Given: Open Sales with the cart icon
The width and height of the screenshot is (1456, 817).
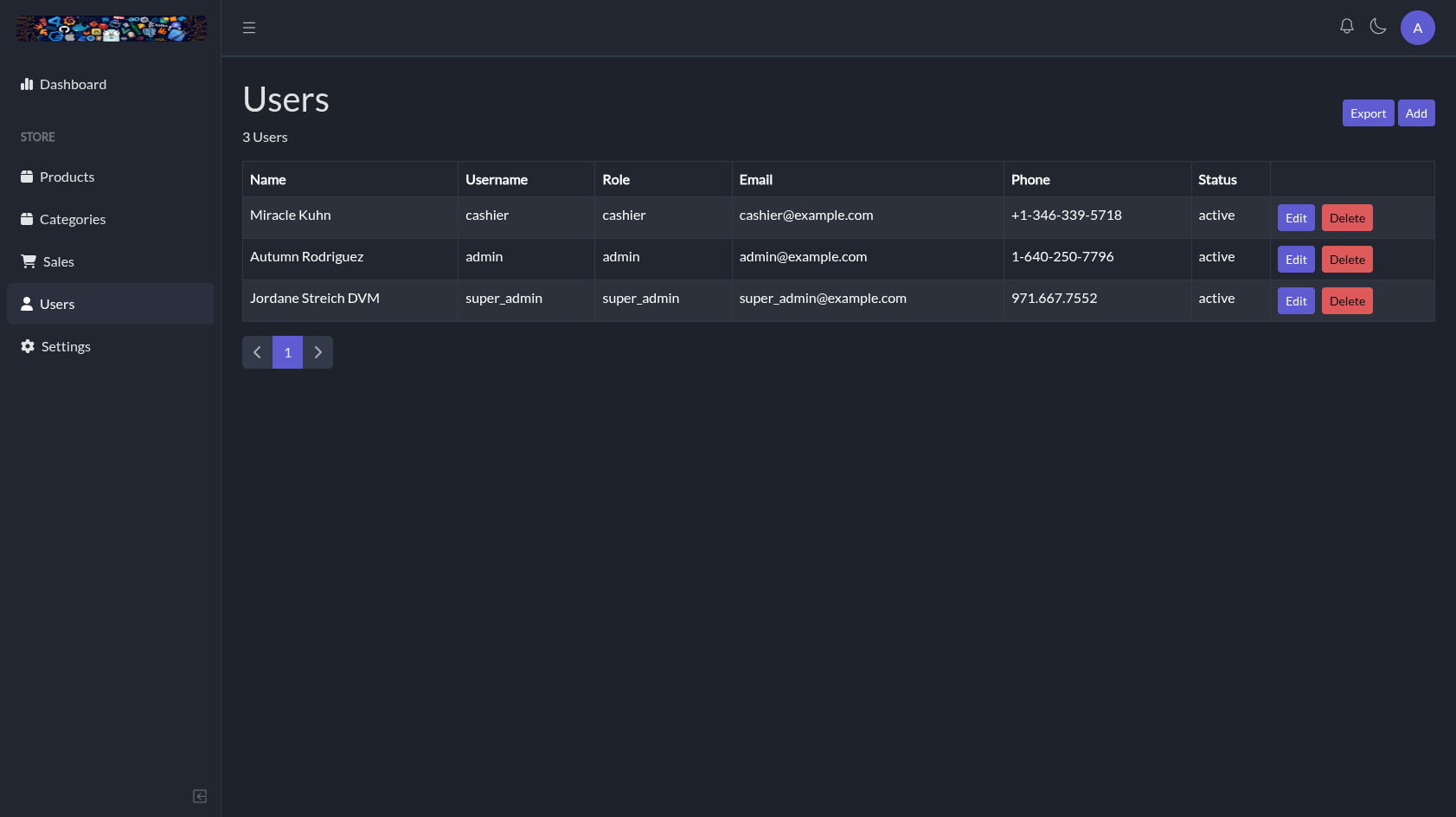Looking at the screenshot, I should pos(58,261).
